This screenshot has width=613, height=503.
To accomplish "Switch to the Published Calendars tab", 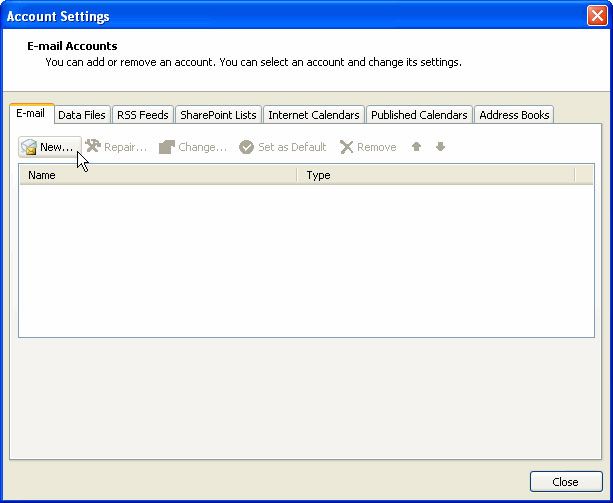I will [x=418, y=115].
